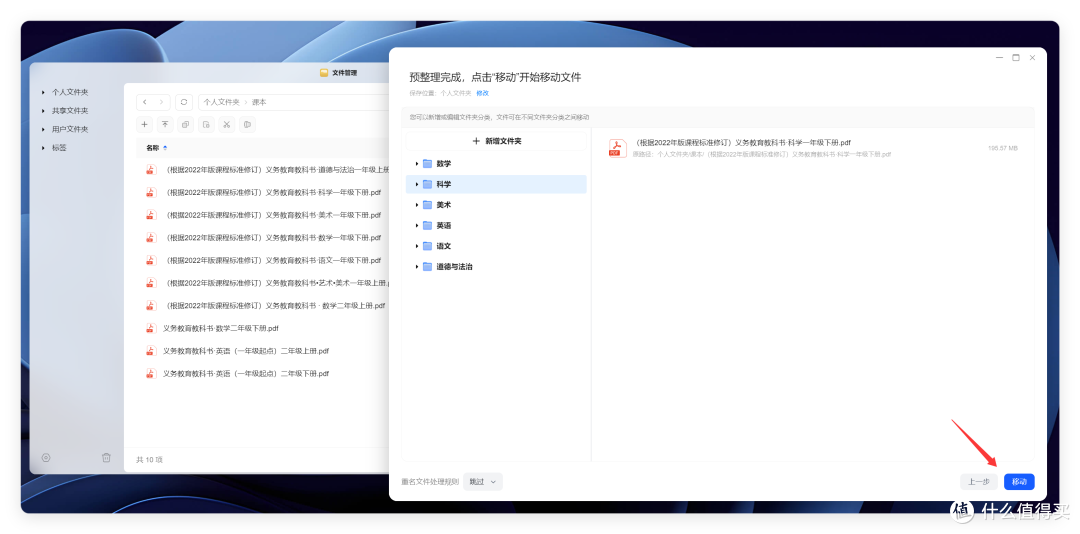Refresh the 课本 folder listing
1080x534 pixels.
(184, 102)
